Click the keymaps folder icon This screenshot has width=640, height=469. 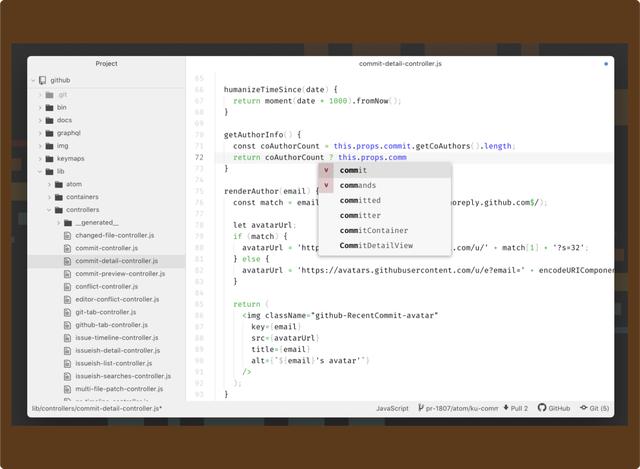pos(49,158)
